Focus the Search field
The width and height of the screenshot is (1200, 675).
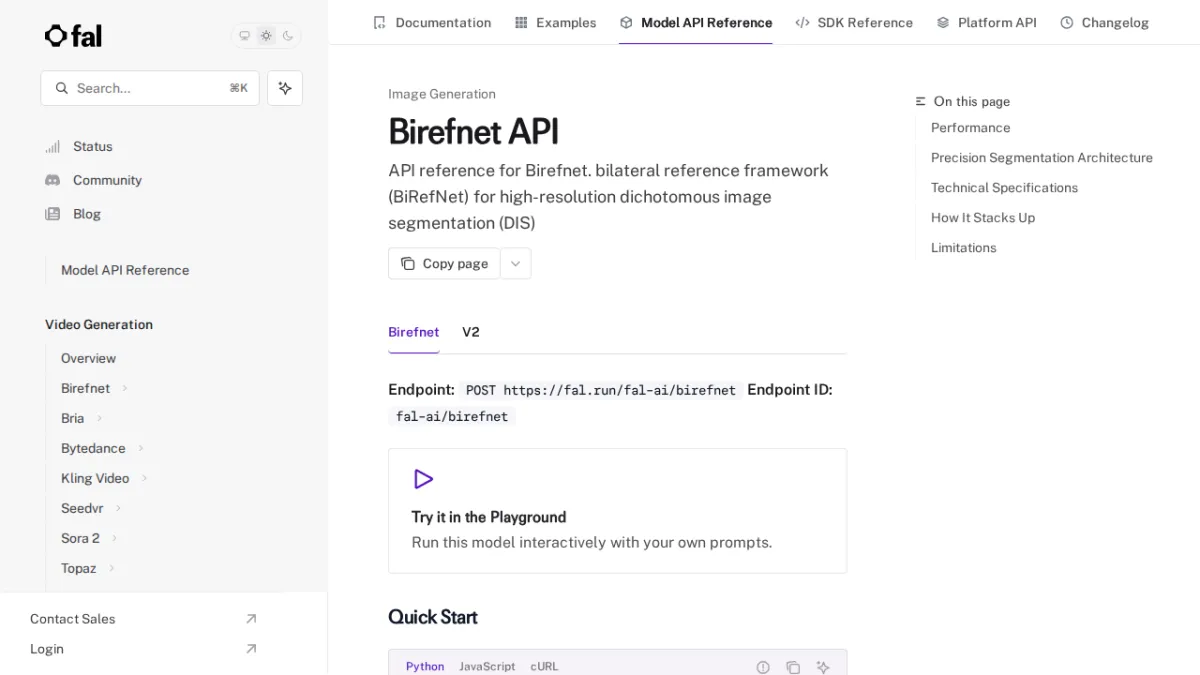150,88
